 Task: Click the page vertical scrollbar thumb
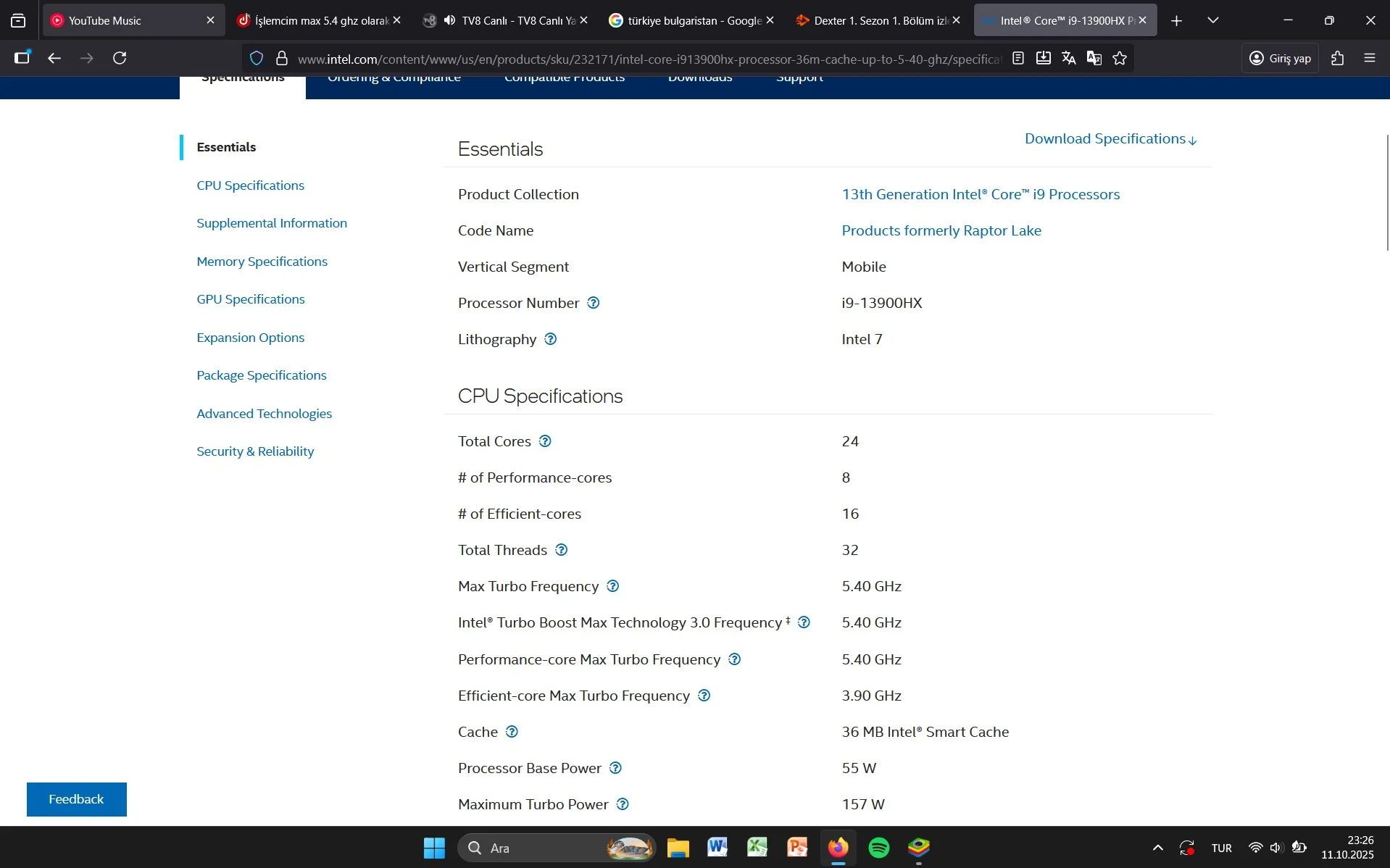point(1387,192)
